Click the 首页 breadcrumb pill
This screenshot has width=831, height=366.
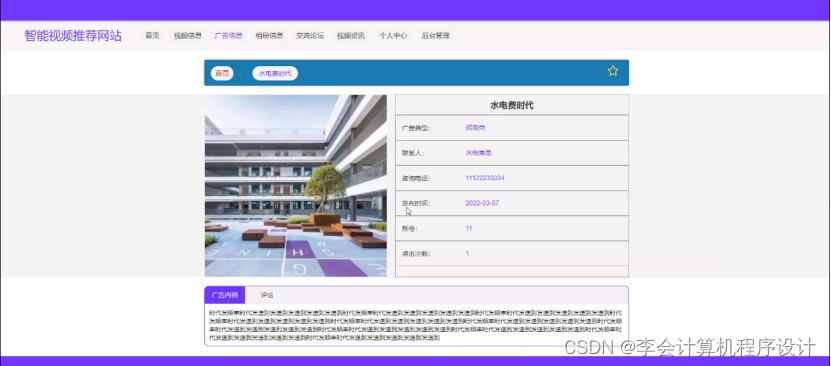[222, 73]
